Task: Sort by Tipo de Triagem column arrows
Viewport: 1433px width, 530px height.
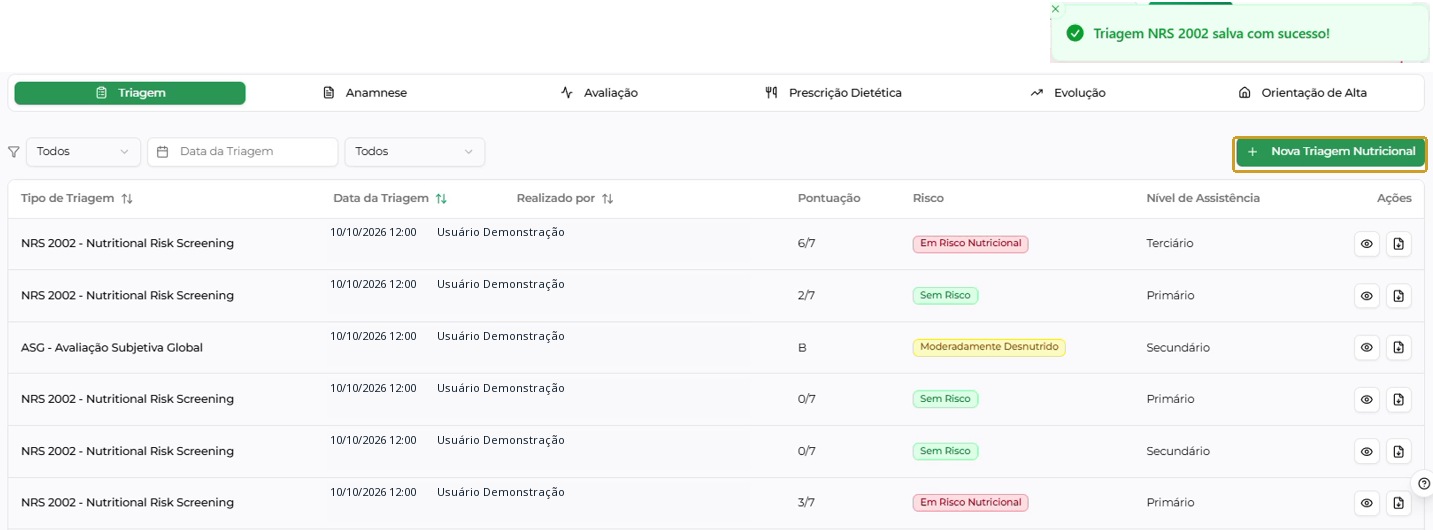Action: [127, 199]
